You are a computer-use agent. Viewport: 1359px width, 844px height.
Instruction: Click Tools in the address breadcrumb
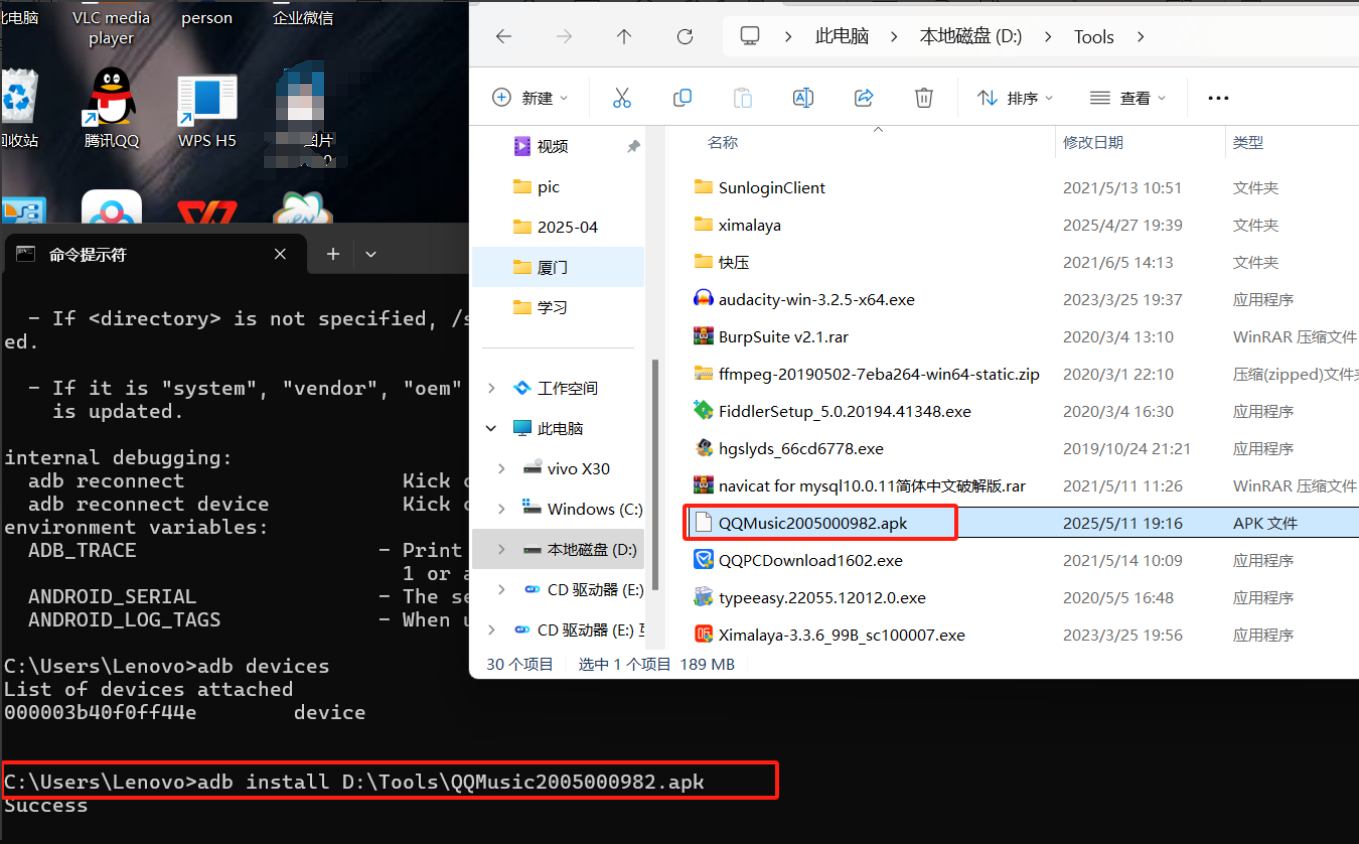point(1094,37)
